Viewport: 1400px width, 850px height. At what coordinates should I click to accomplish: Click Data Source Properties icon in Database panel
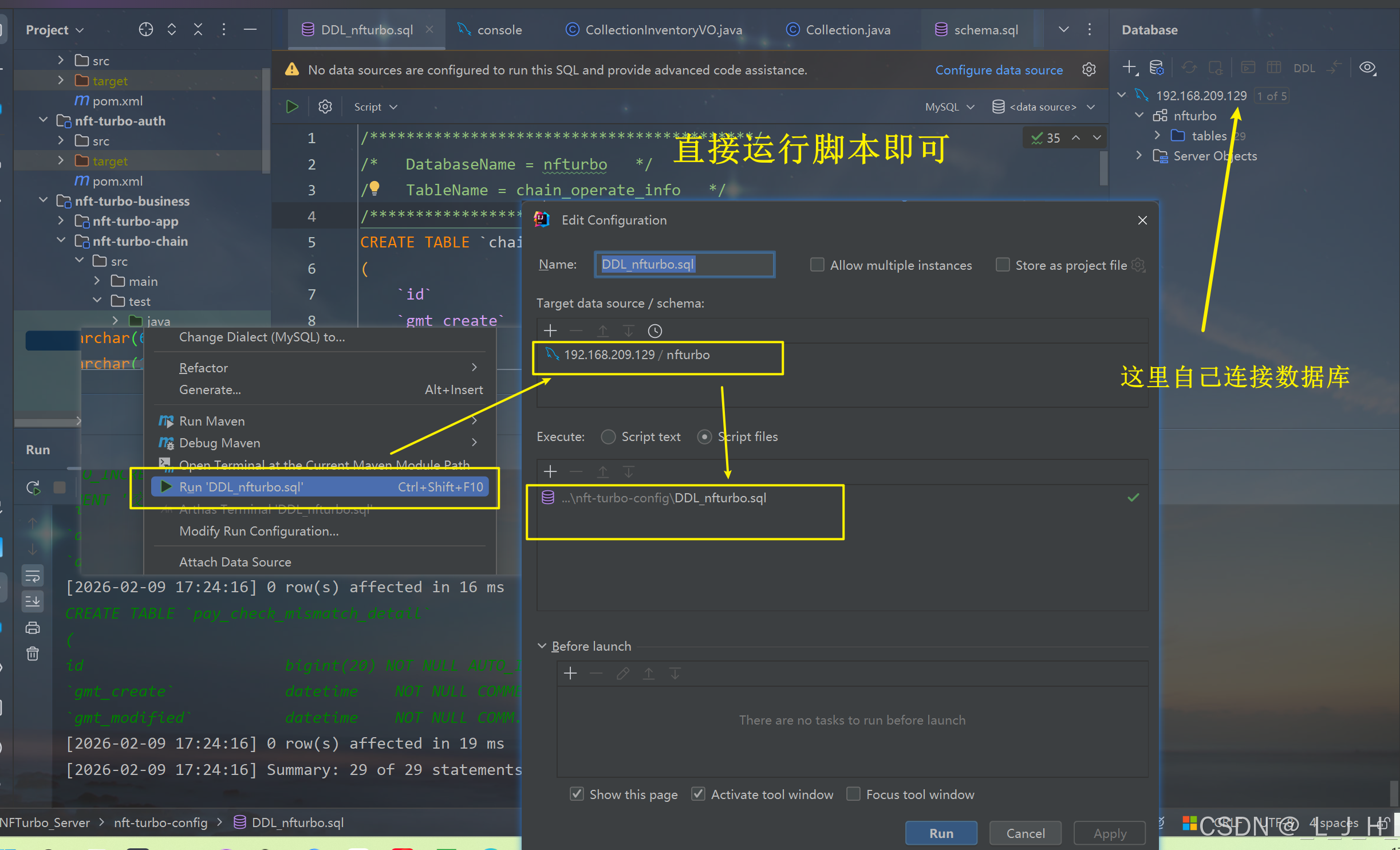point(1157,68)
